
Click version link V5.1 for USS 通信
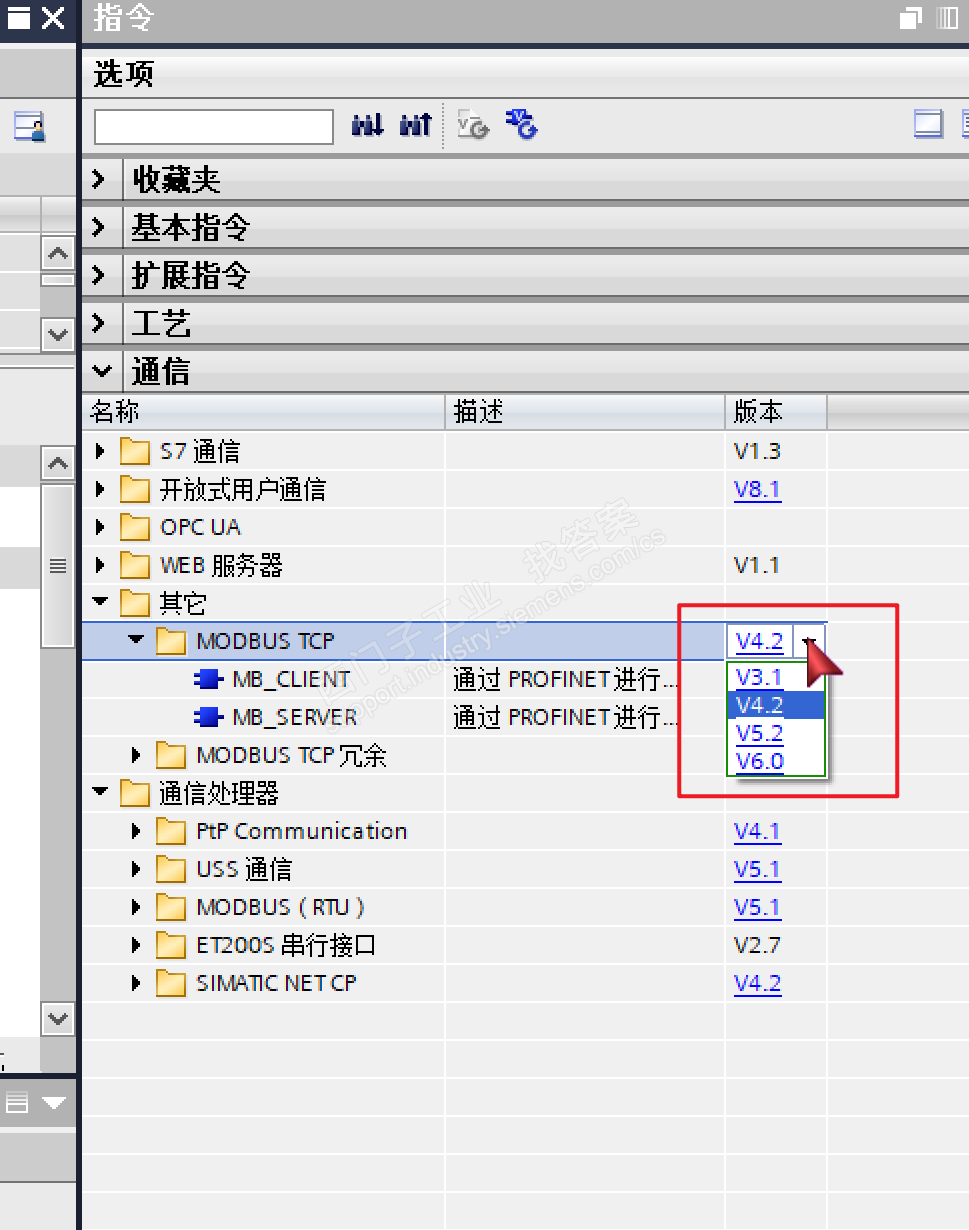tap(757, 869)
